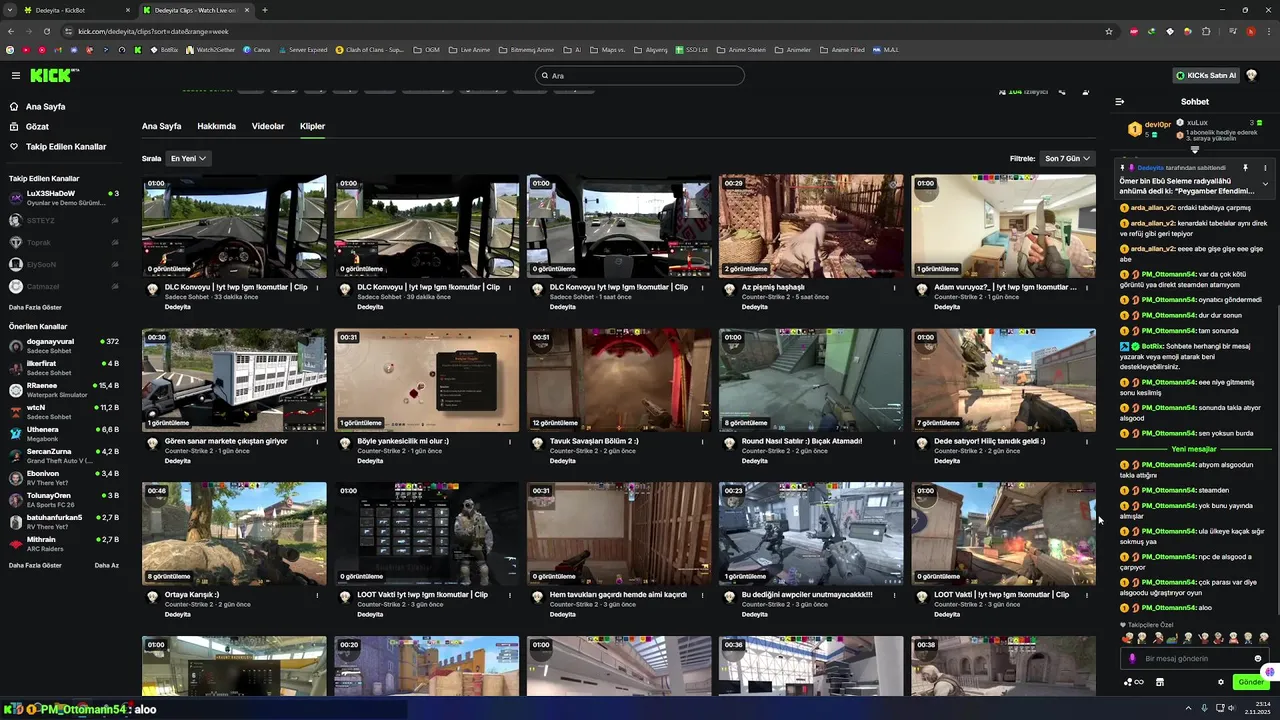Image resolution: width=1280 pixels, height=720 pixels.
Task: Switch to channel Ana Sayfa tab
Action: tap(161, 126)
